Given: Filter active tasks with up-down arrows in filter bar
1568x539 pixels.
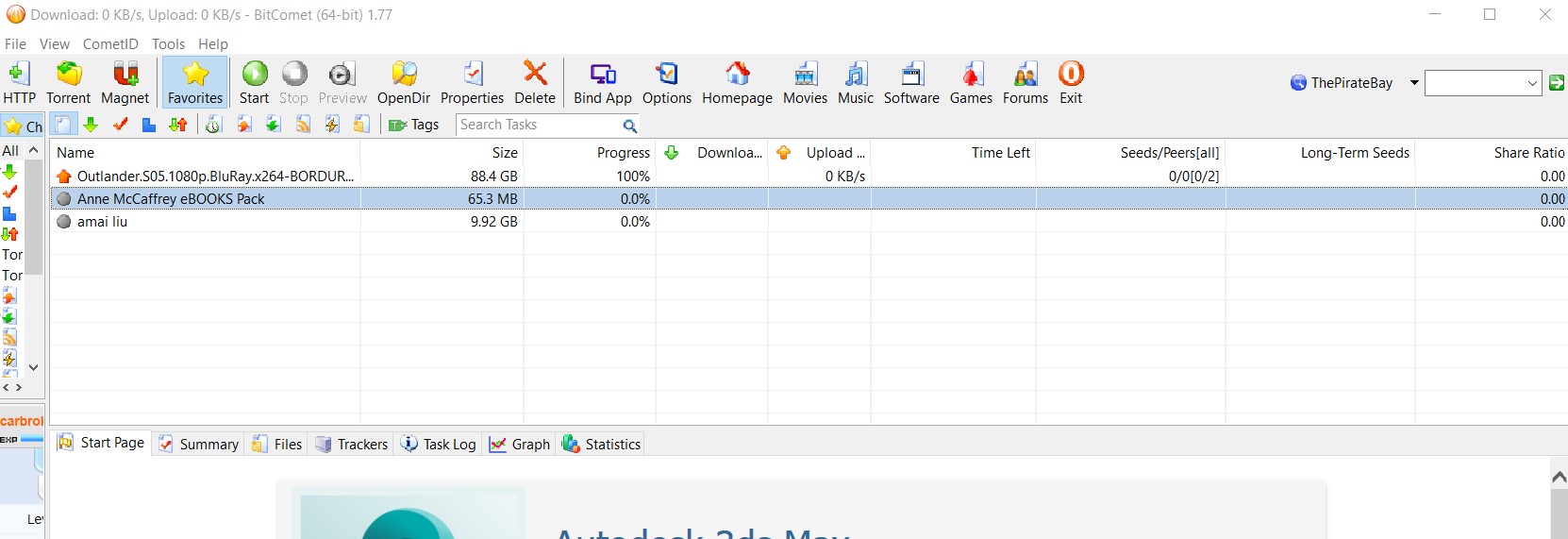Looking at the screenshot, I should (178, 125).
